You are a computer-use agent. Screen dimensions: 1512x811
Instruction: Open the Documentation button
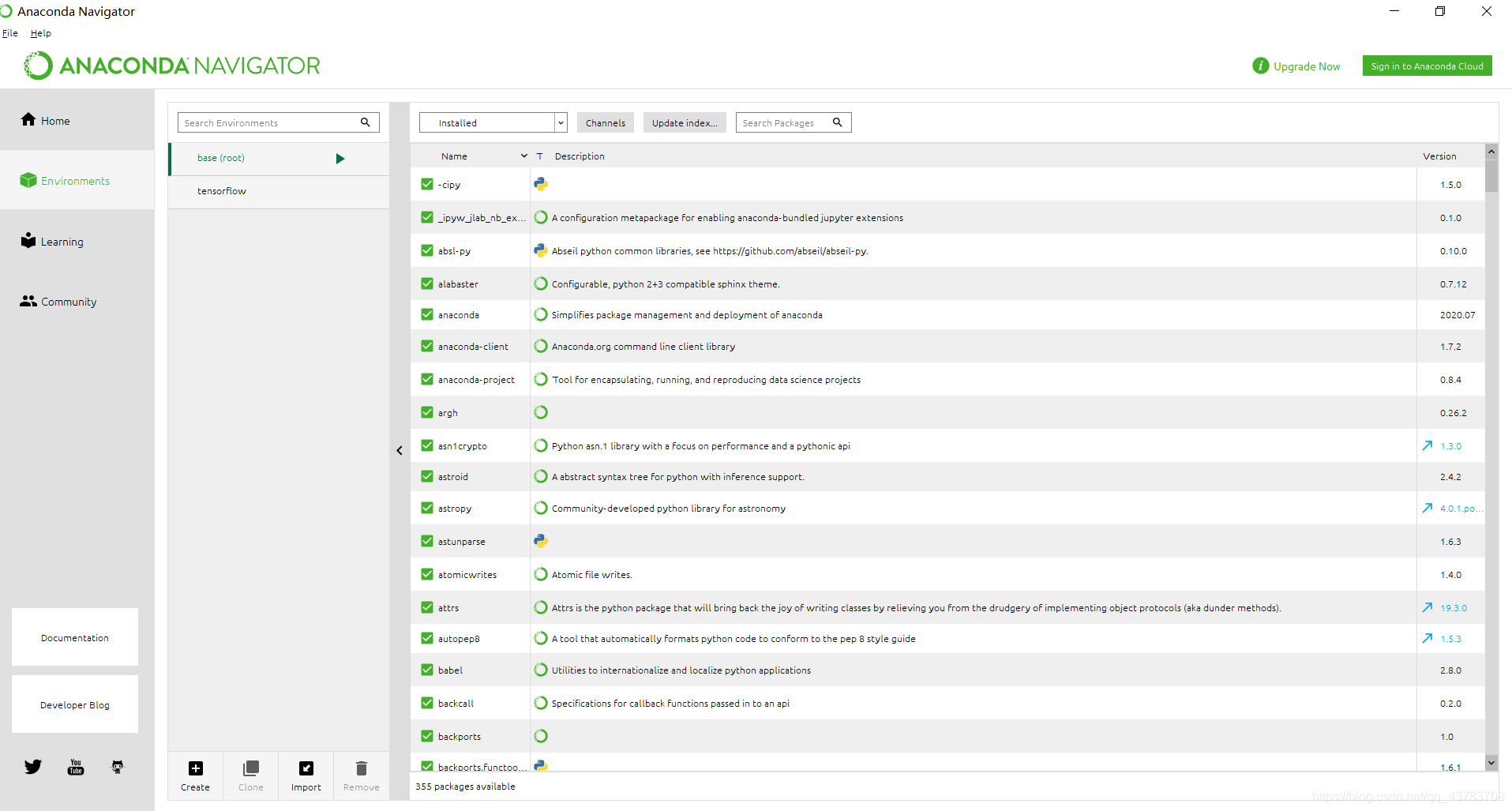(75, 636)
